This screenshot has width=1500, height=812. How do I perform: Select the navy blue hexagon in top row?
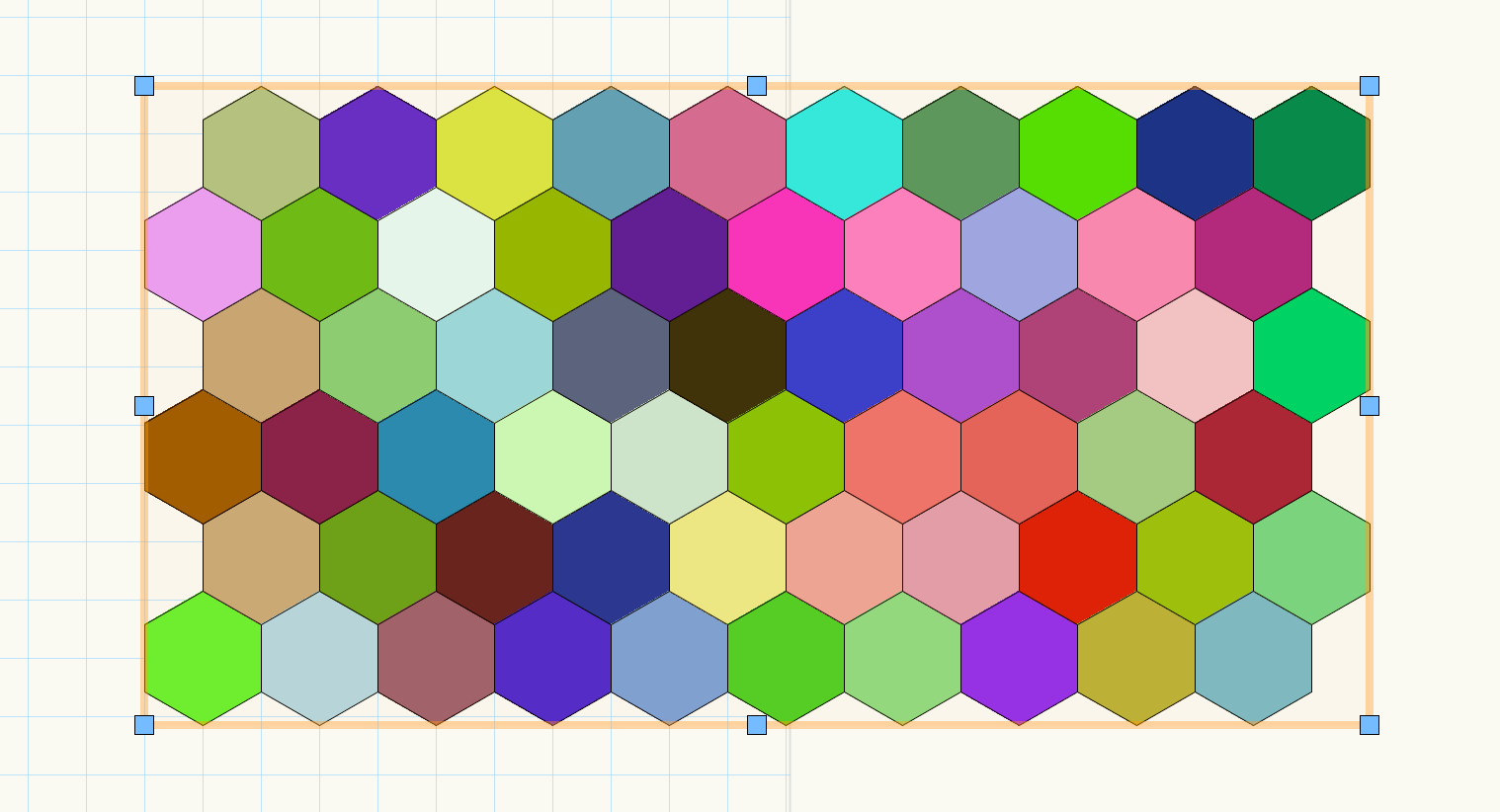point(1195,153)
